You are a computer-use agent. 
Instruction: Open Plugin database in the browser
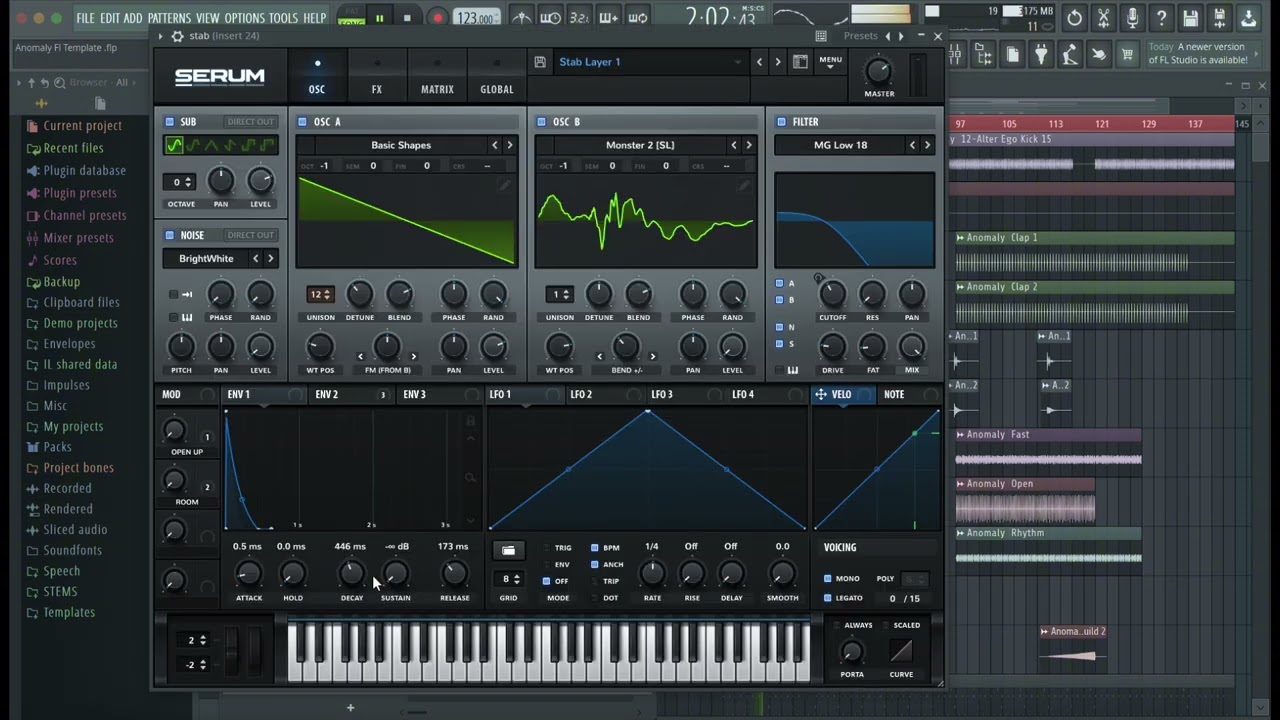pyautogui.click(x=84, y=171)
